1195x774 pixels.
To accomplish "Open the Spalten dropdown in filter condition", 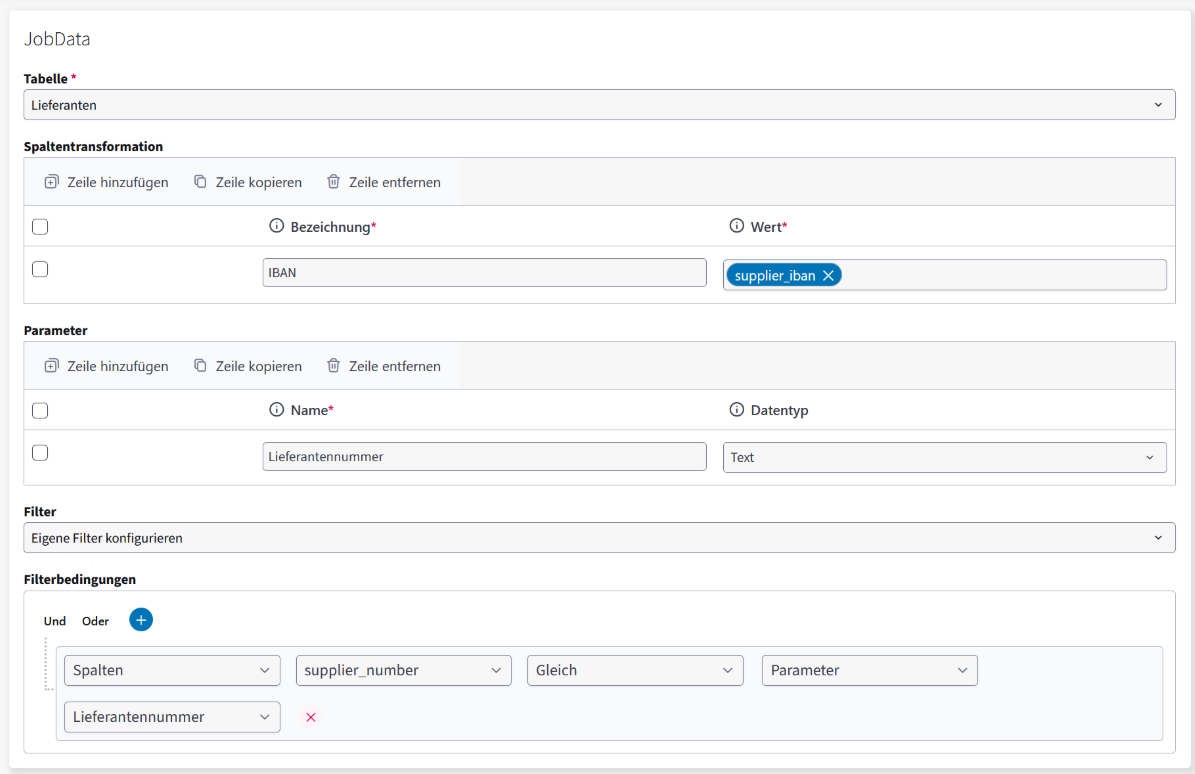I will click(172, 670).
